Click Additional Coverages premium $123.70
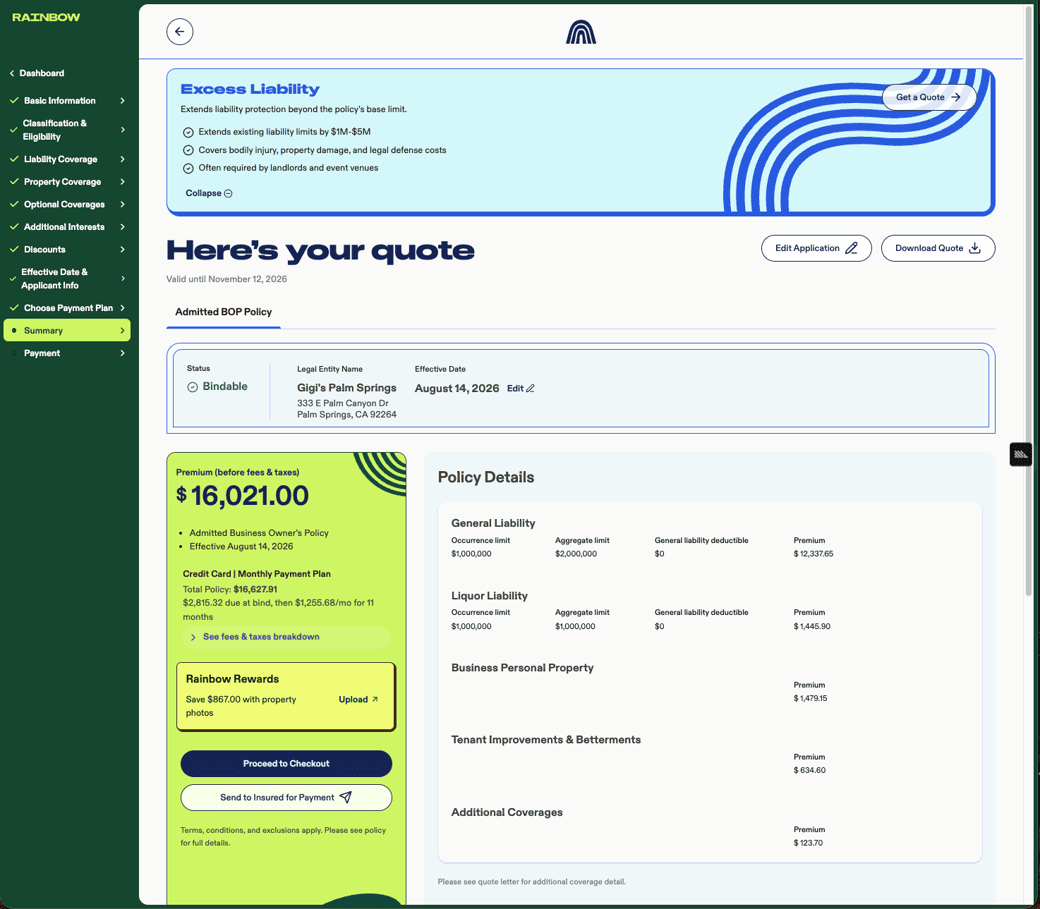Viewport: 1040px width, 909px height. tap(808, 843)
